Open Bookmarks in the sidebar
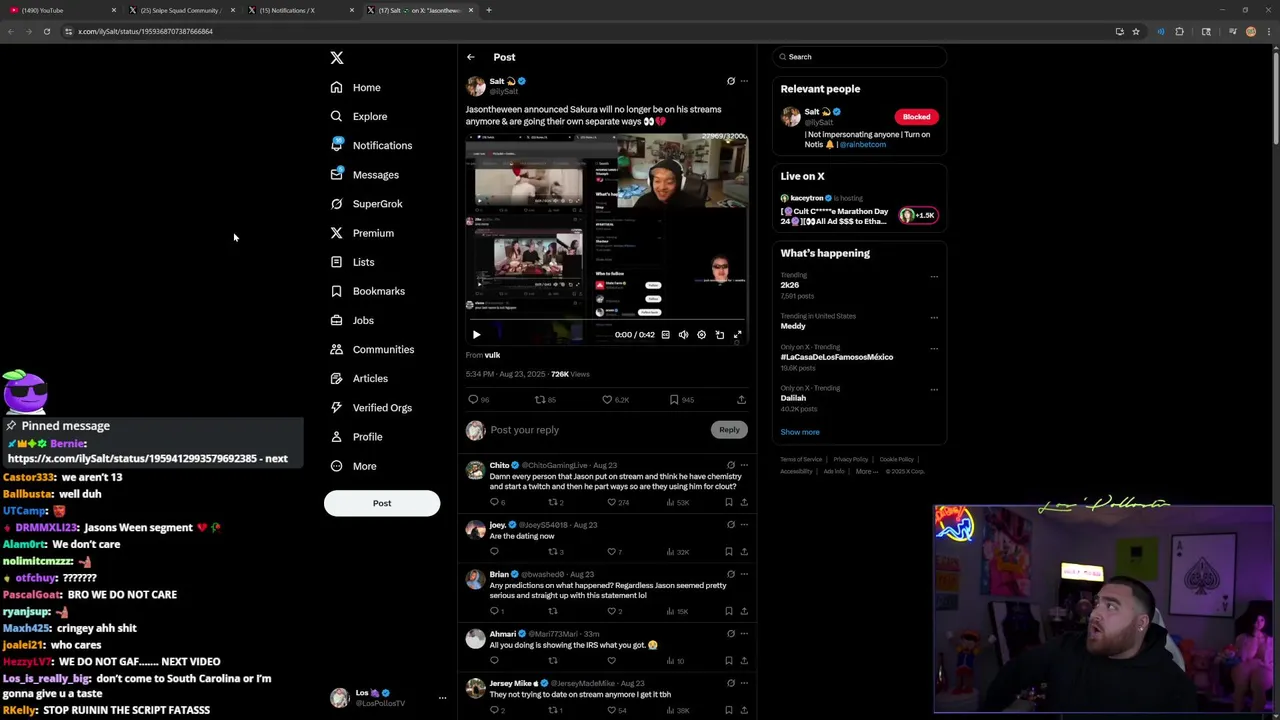Image resolution: width=1280 pixels, height=720 pixels. (368, 291)
